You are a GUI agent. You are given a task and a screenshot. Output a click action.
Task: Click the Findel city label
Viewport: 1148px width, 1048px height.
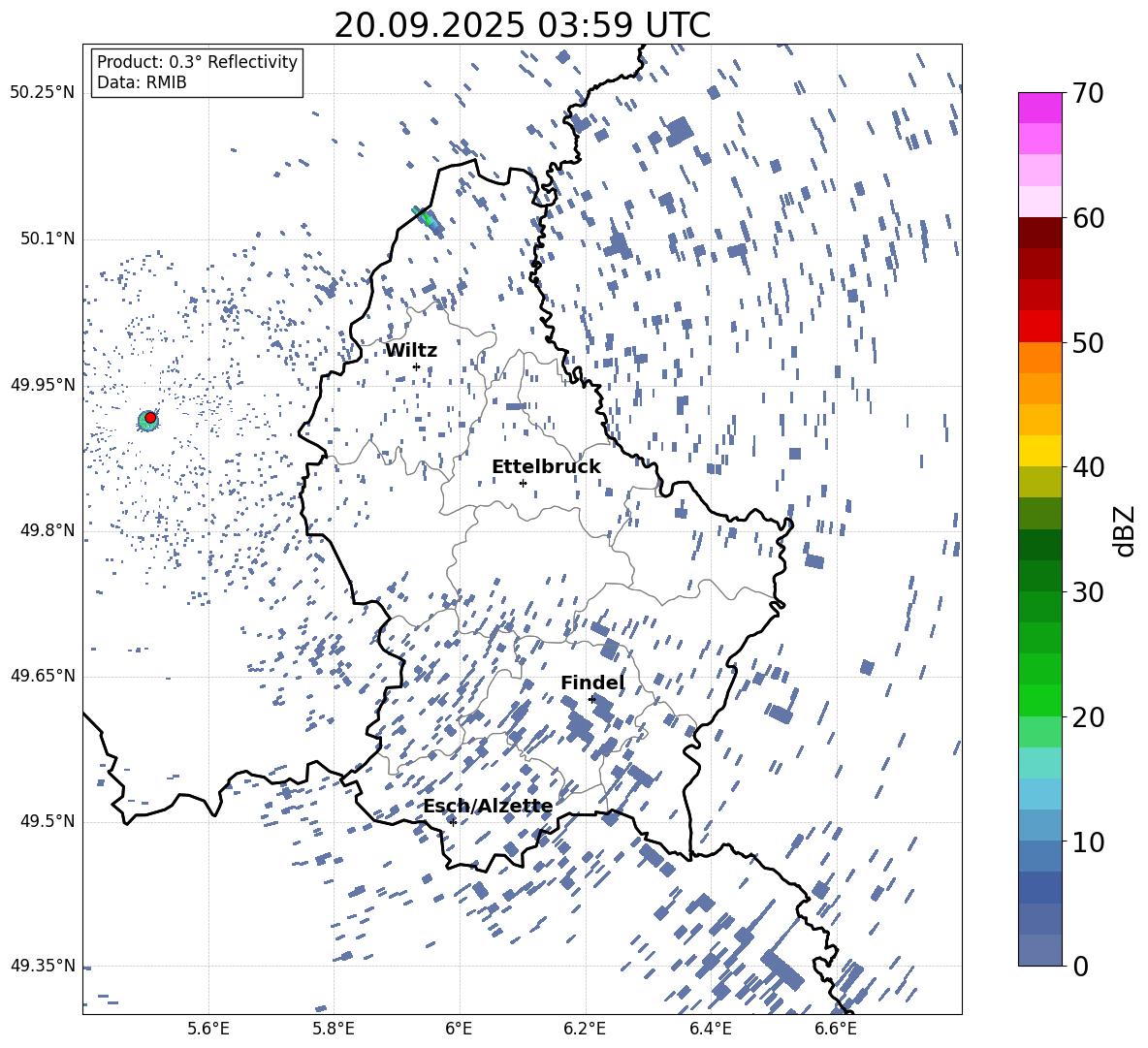[592, 683]
